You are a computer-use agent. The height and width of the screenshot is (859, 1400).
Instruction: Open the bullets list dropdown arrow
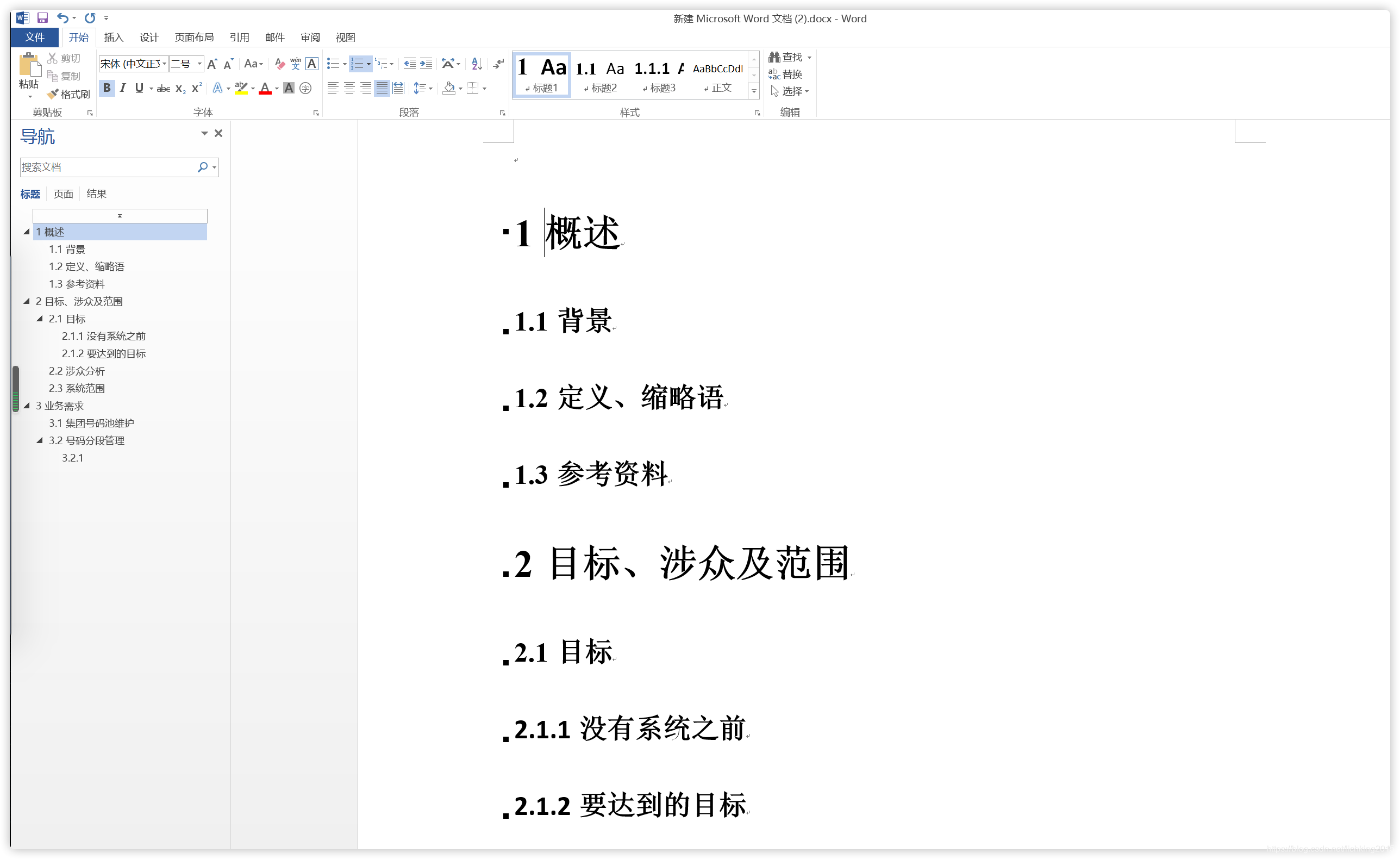[345, 64]
